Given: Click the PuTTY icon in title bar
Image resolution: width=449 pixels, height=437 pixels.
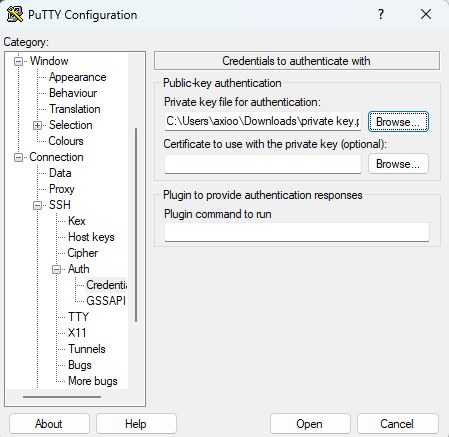Looking at the screenshot, I should [x=15, y=14].
